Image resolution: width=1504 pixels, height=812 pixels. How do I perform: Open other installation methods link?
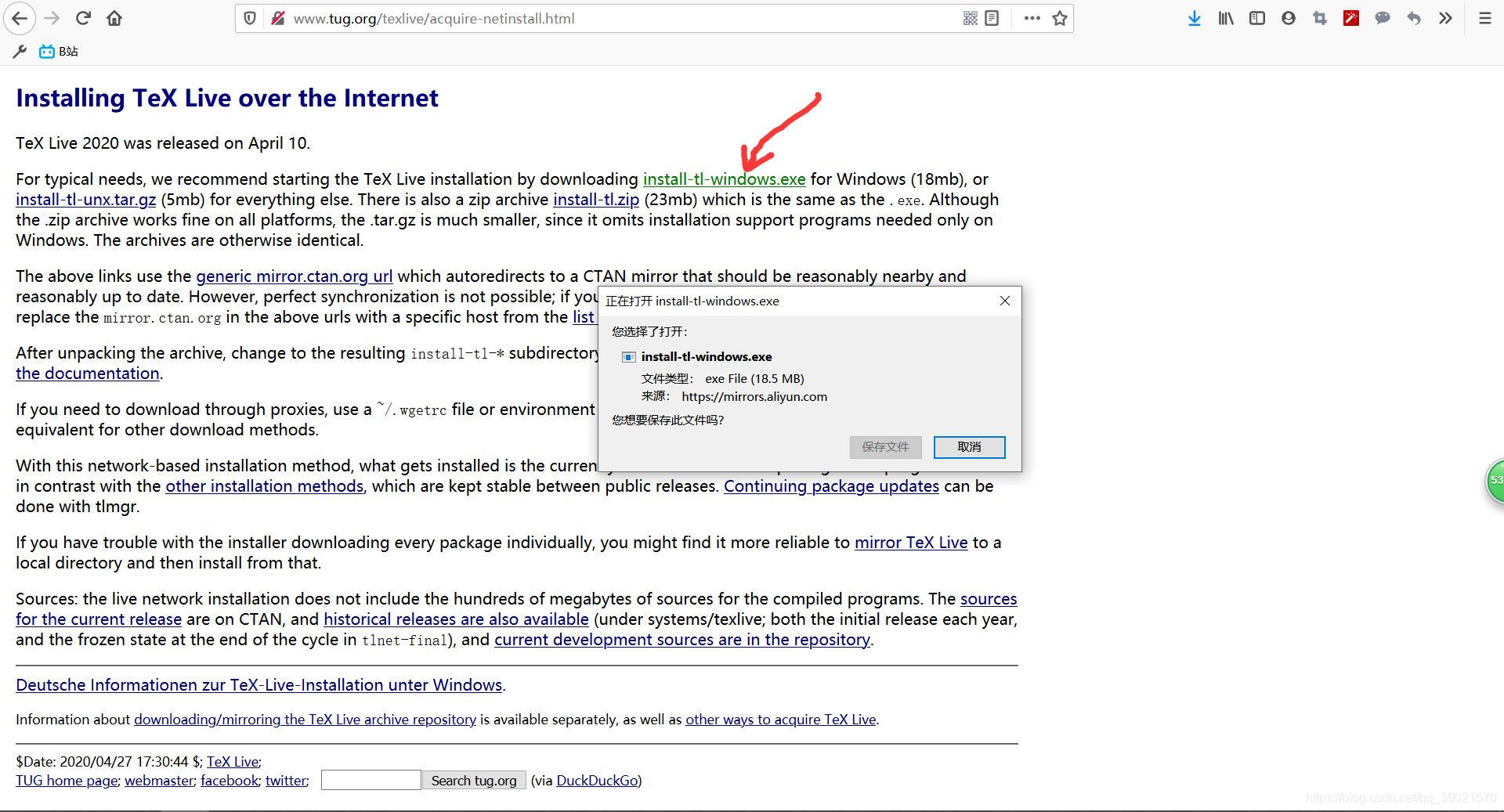point(264,486)
